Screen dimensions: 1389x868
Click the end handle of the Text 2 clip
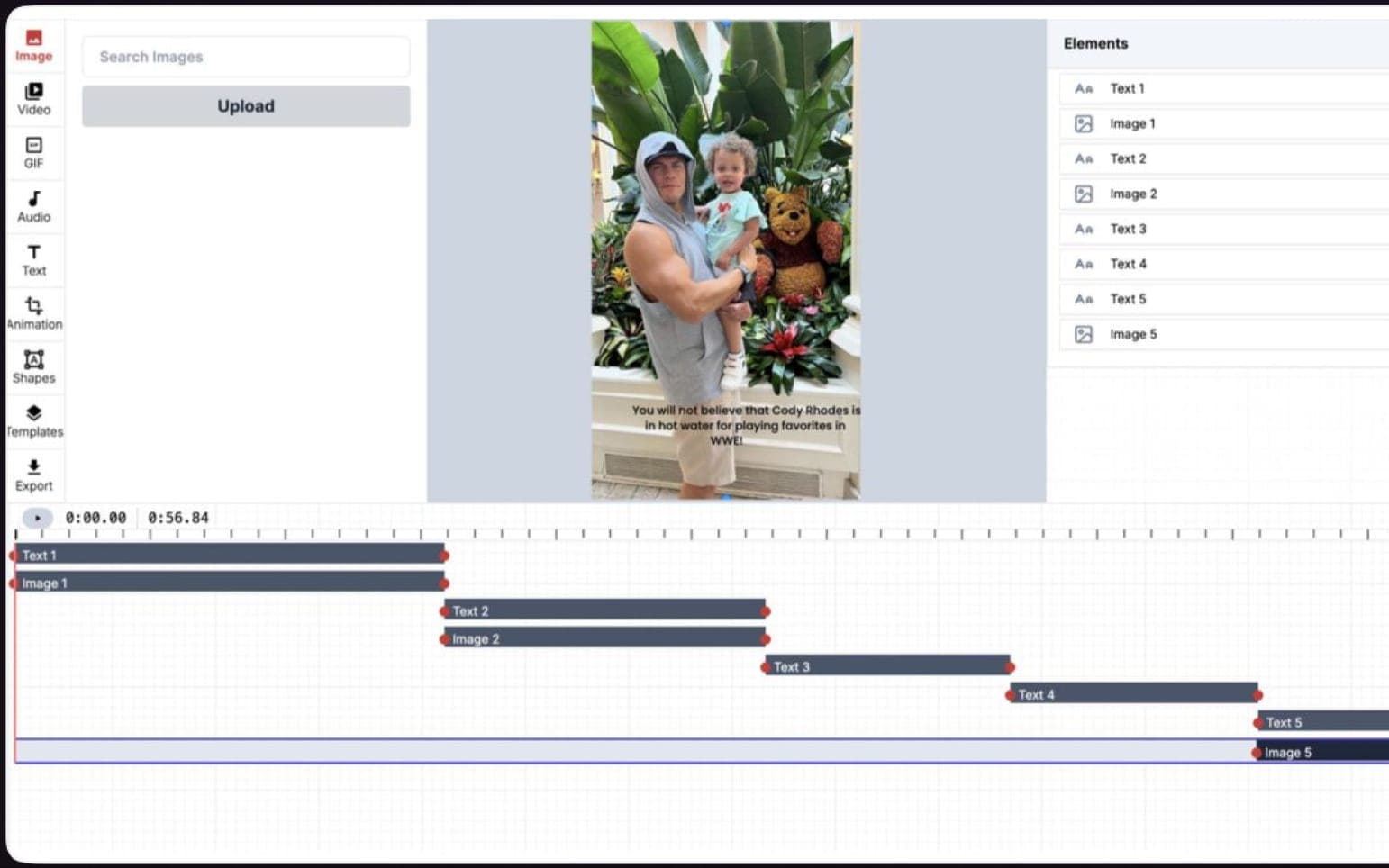[766, 611]
